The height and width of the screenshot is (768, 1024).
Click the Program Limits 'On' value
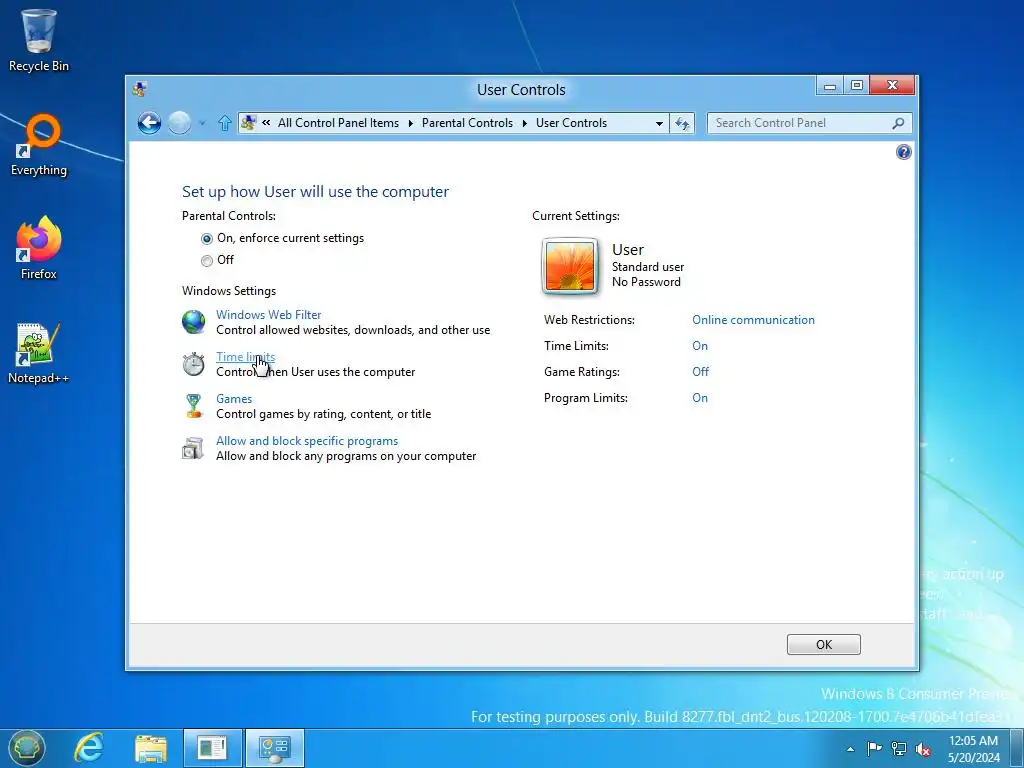coord(699,398)
